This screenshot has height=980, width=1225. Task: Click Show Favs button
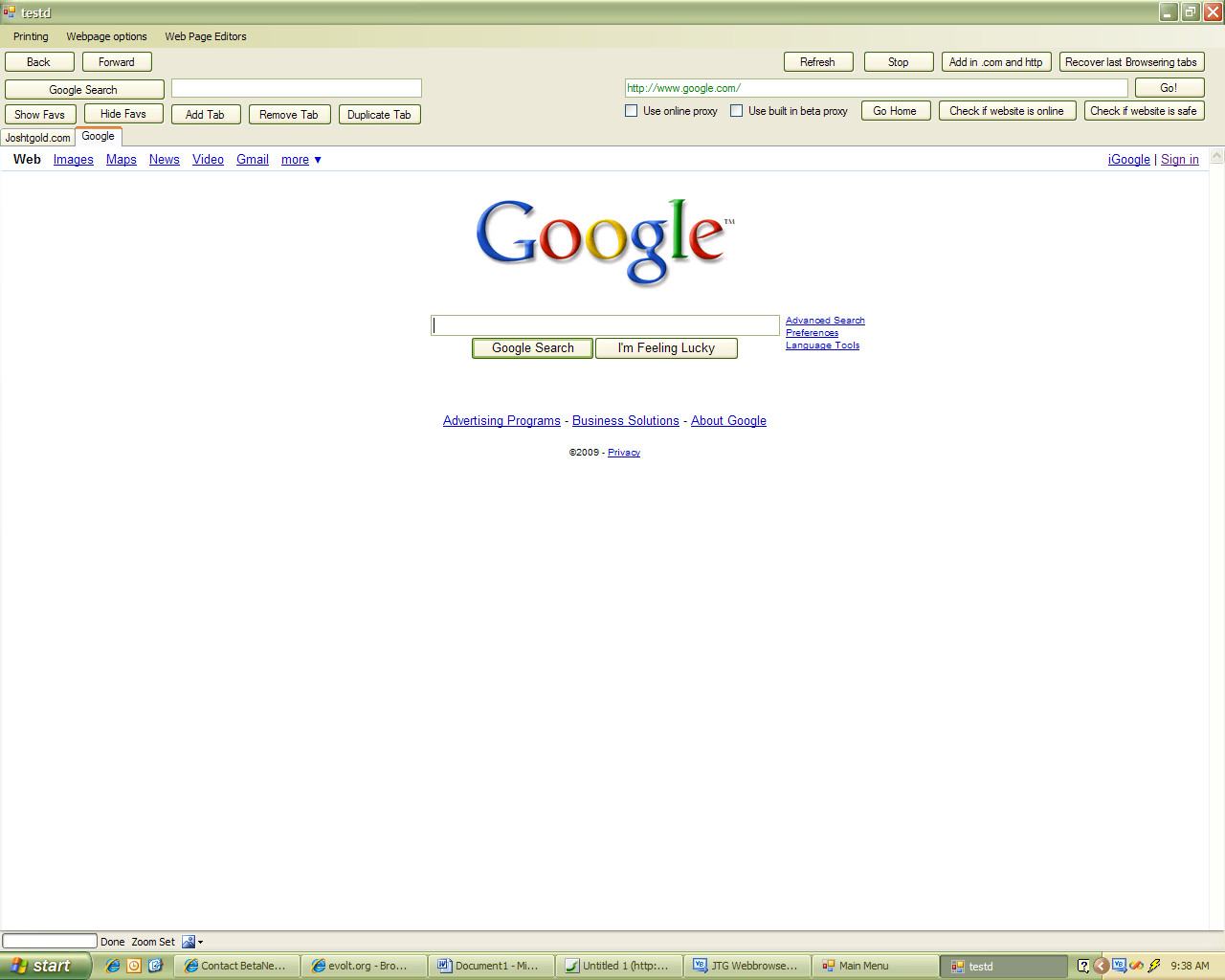[x=39, y=115]
